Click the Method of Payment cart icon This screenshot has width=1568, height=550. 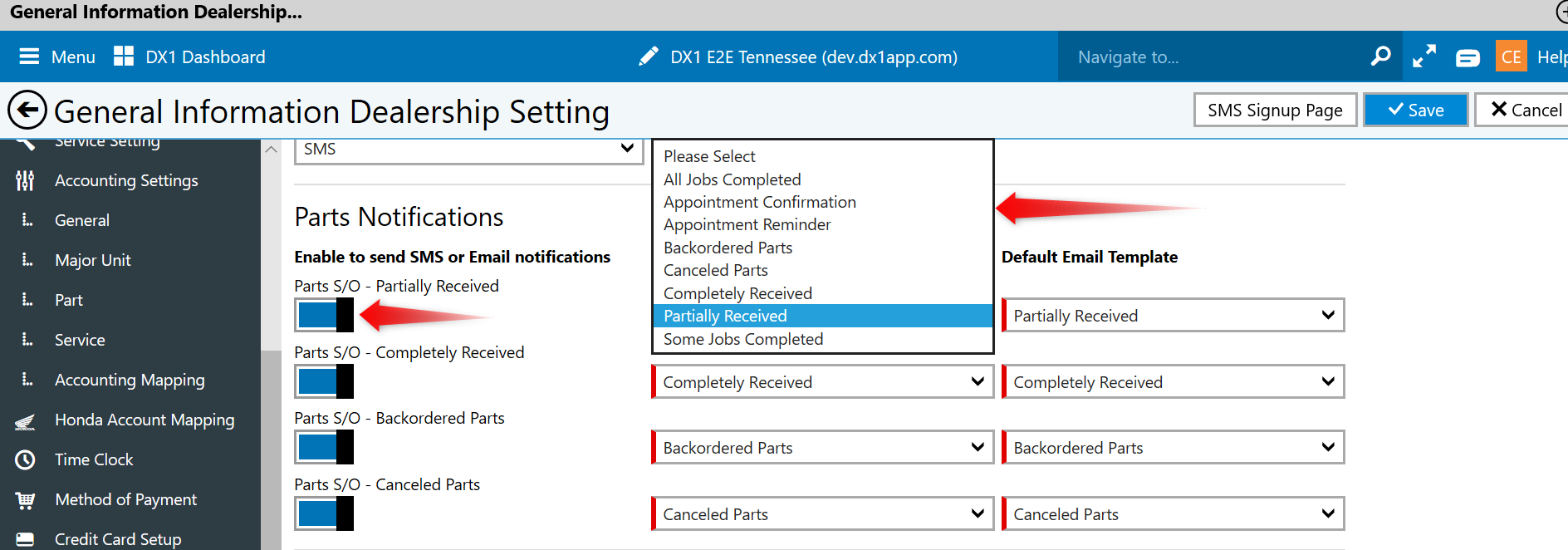click(25, 500)
